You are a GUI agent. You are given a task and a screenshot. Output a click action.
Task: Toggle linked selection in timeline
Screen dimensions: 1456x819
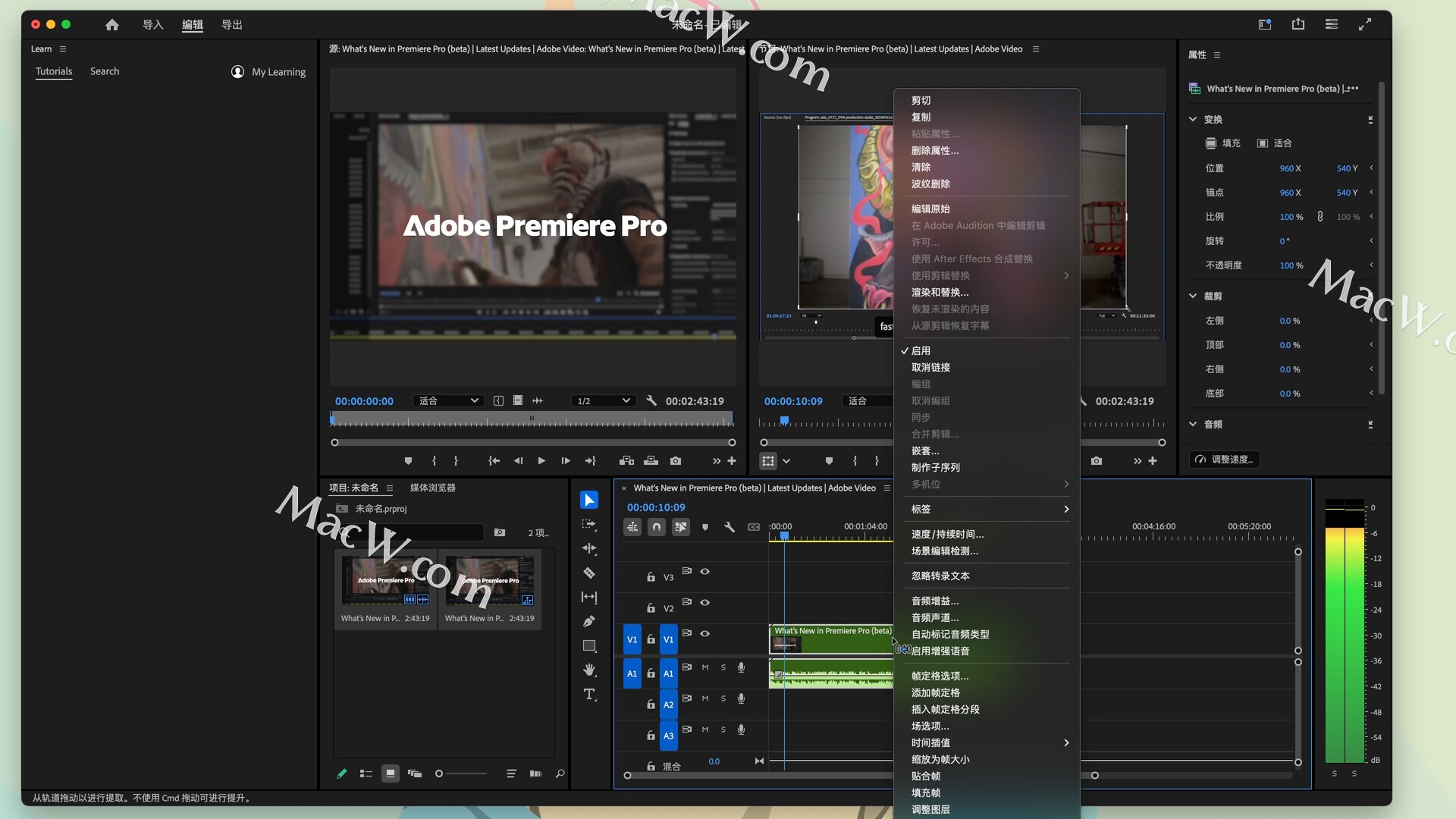[681, 527]
